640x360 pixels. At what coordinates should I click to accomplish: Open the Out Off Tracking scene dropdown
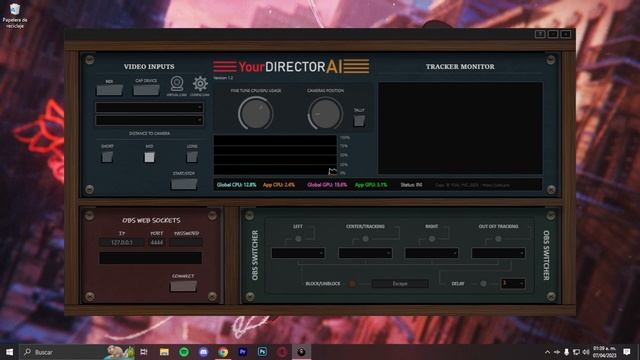click(498, 253)
